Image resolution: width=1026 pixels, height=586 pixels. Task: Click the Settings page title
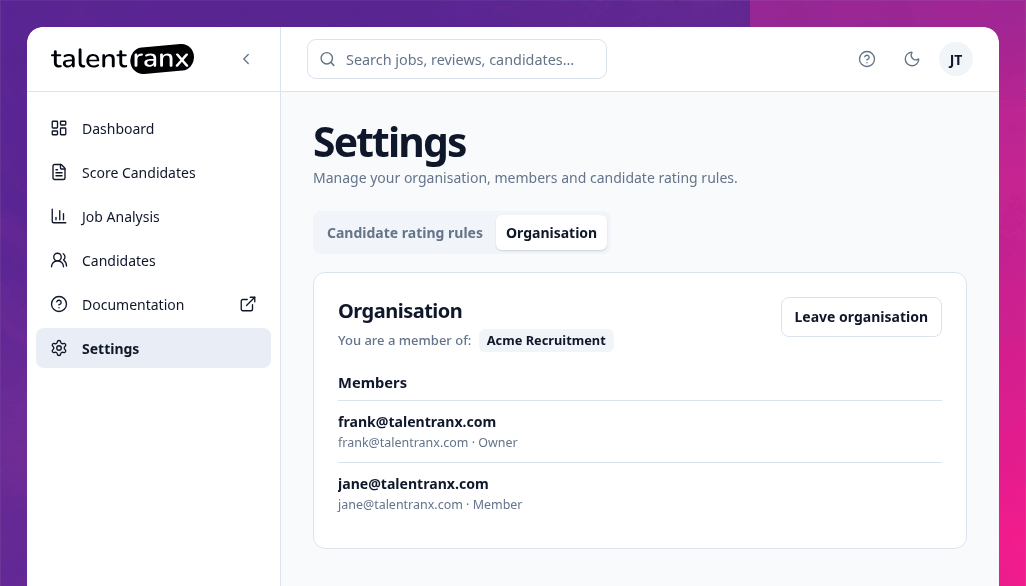389,143
